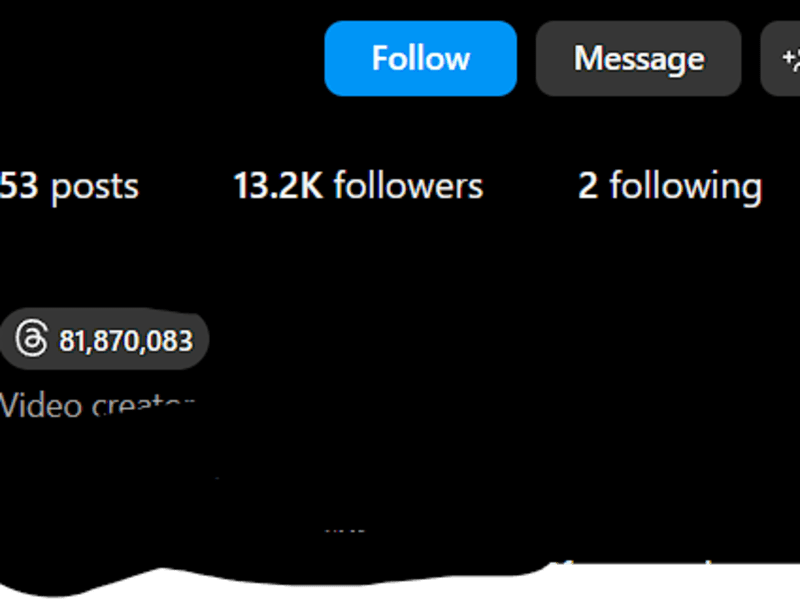Image resolution: width=800 pixels, height=600 pixels.
Task: Click the 13.2K number
Action: (x=278, y=186)
